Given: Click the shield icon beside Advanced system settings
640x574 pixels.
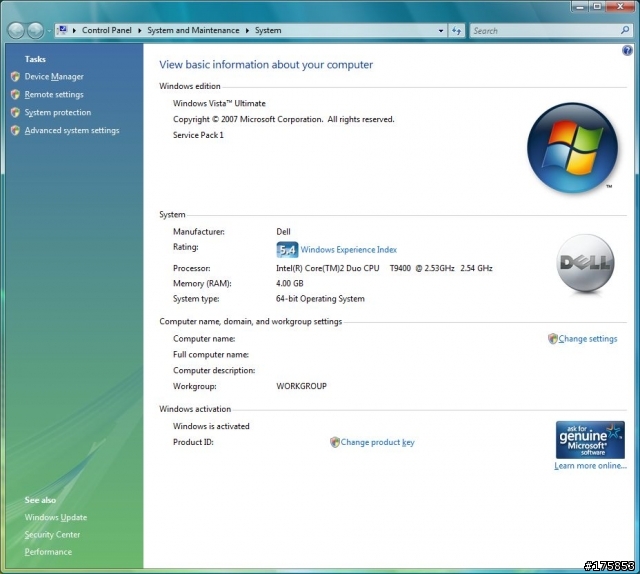Looking at the screenshot, I should [16, 130].
